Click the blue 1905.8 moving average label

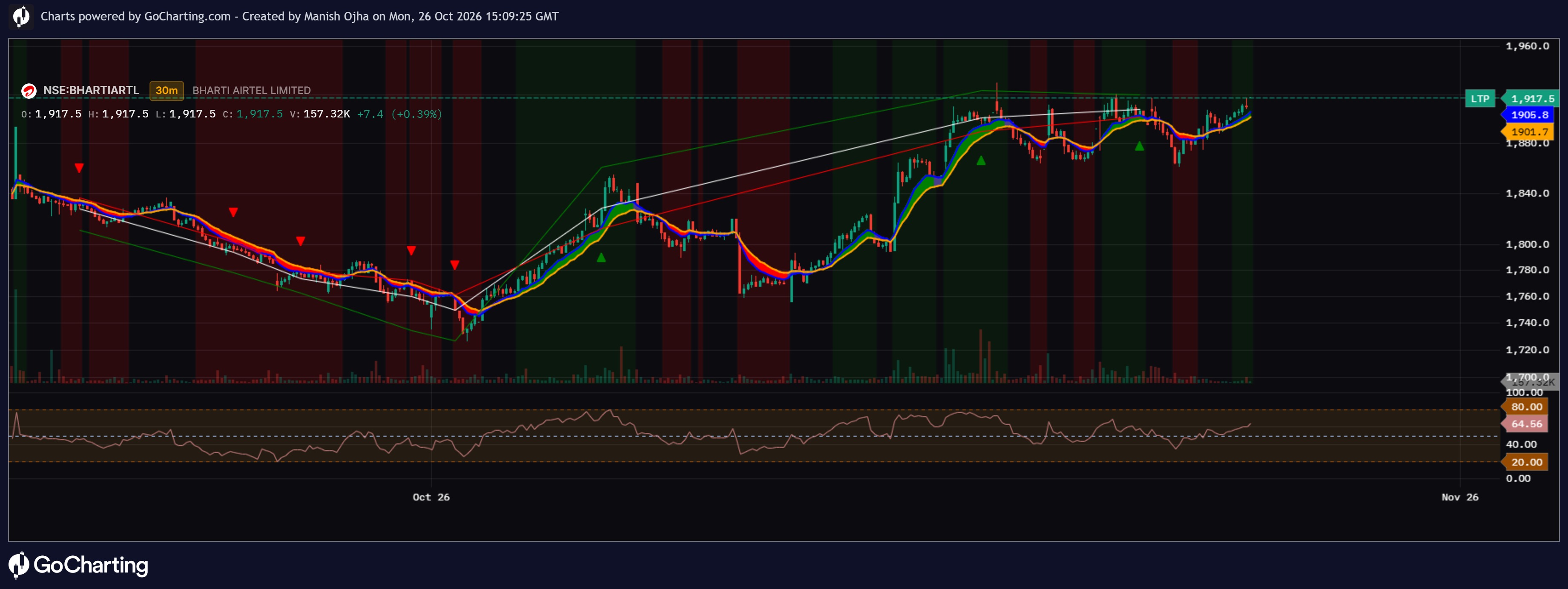[x=1530, y=115]
